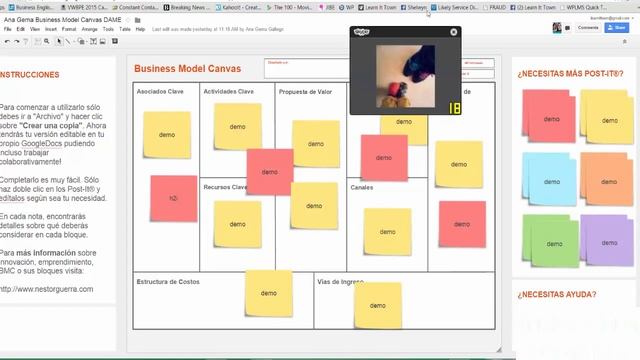Screen dimensions: 640x360
Task: Open the account email dropdown
Action: pos(611,18)
